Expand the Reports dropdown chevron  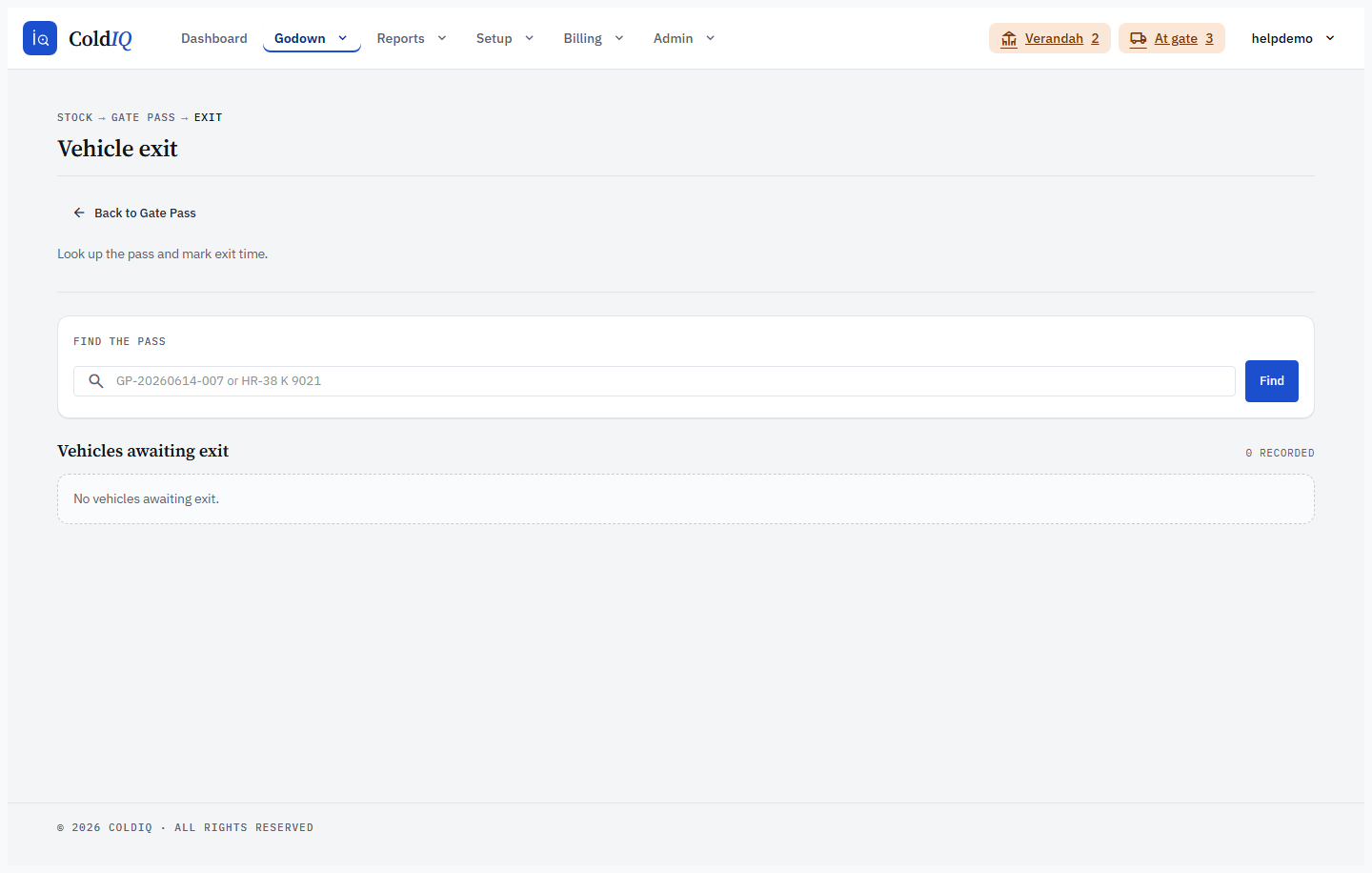442,38
